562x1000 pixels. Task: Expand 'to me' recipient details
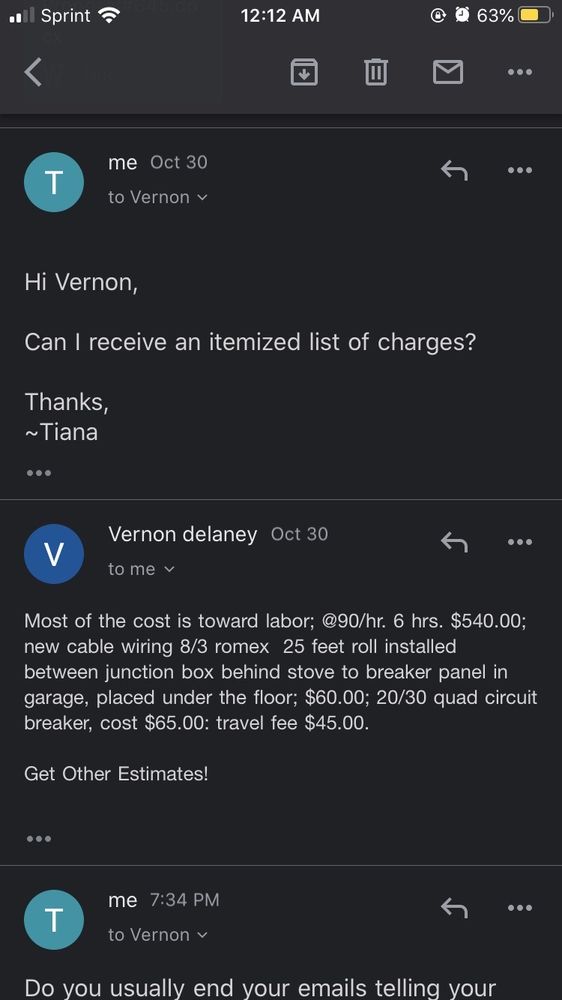pos(141,569)
